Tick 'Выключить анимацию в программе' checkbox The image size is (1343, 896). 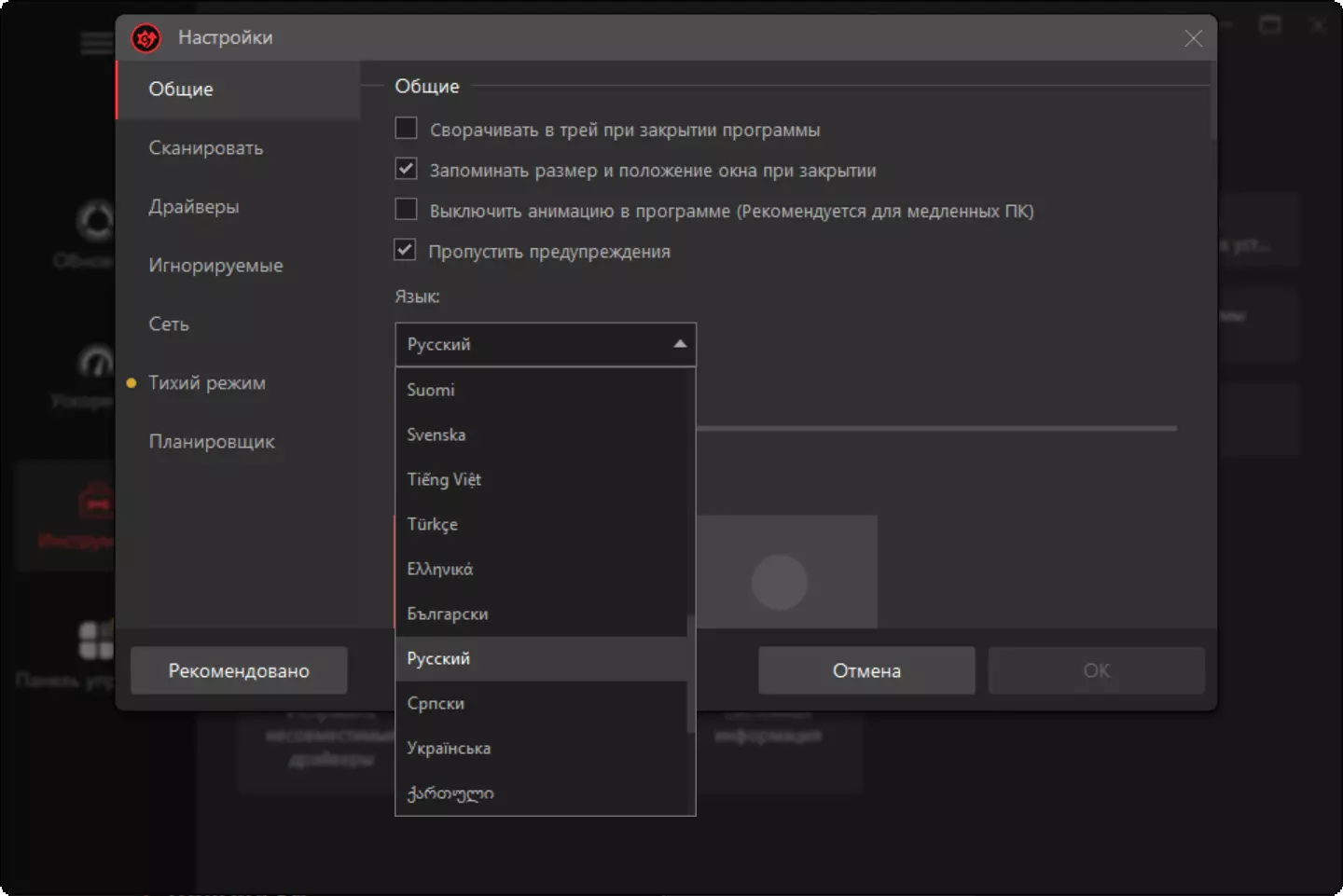pyautogui.click(x=406, y=210)
